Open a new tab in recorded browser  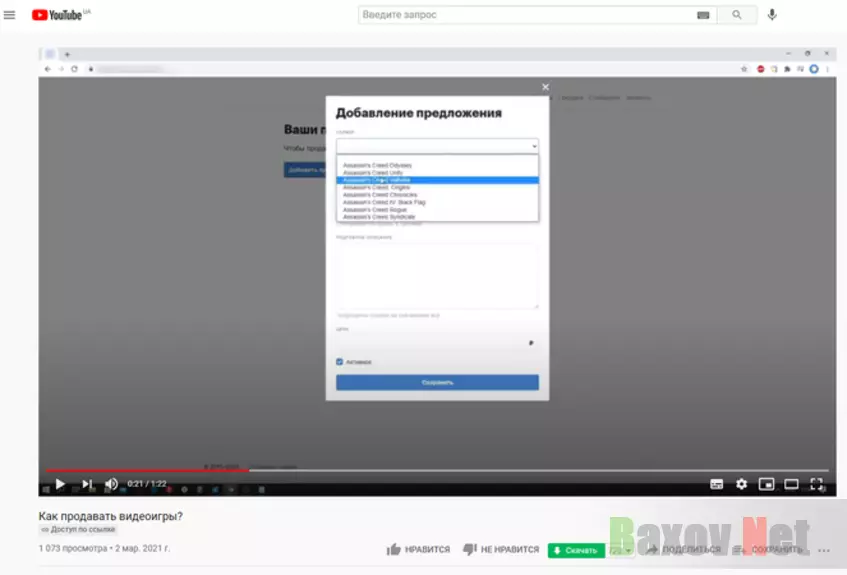[x=68, y=55]
